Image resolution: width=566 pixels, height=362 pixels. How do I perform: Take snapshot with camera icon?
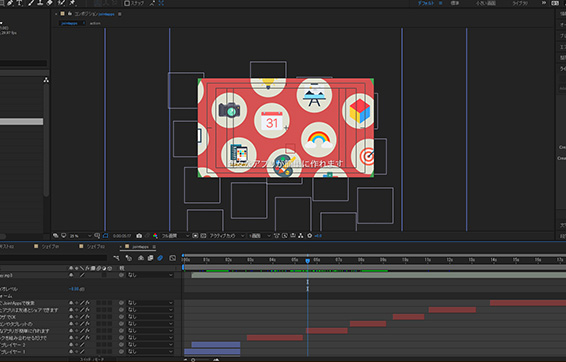tap(139, 236)
